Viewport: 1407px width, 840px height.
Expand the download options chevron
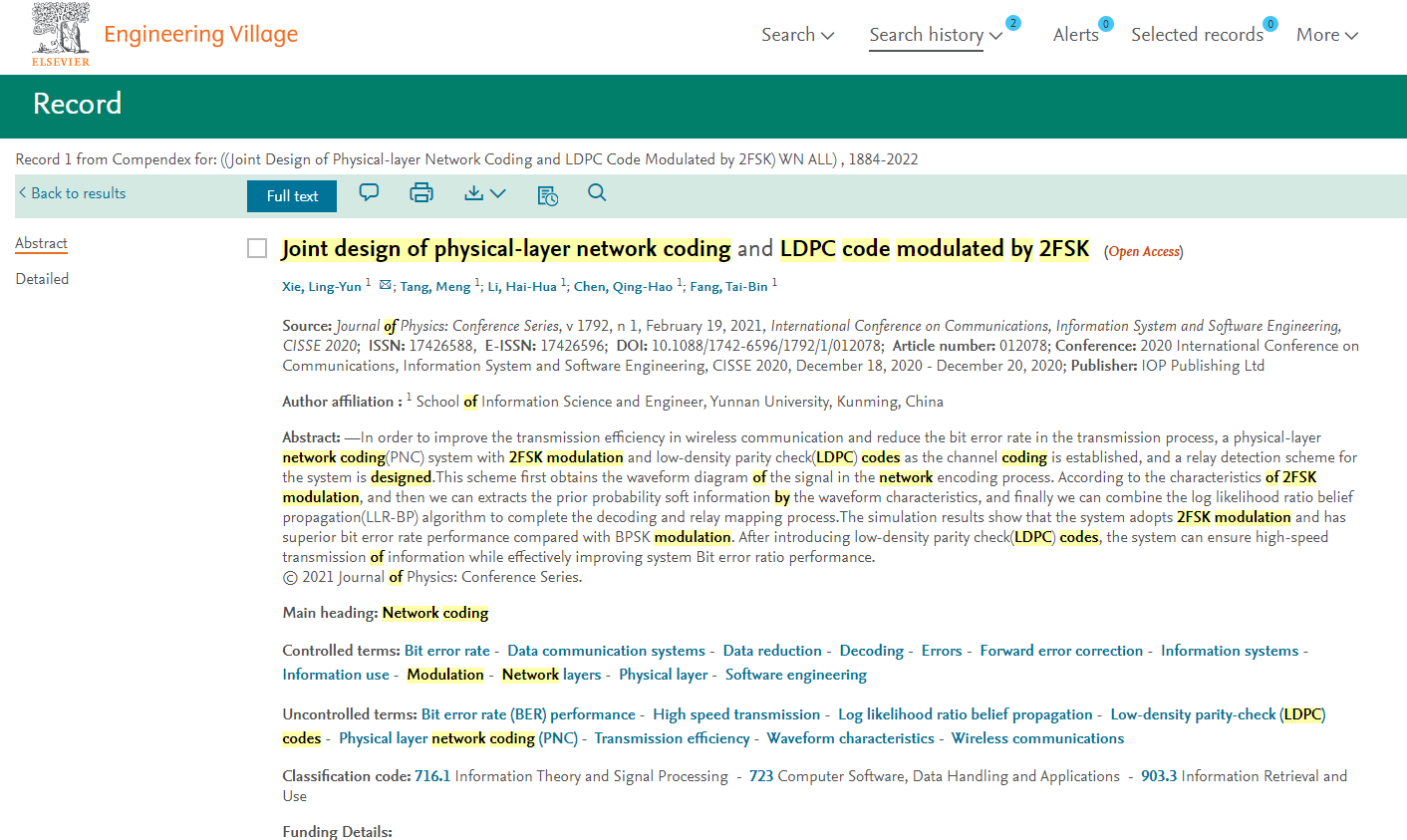(x=498, y=193)
